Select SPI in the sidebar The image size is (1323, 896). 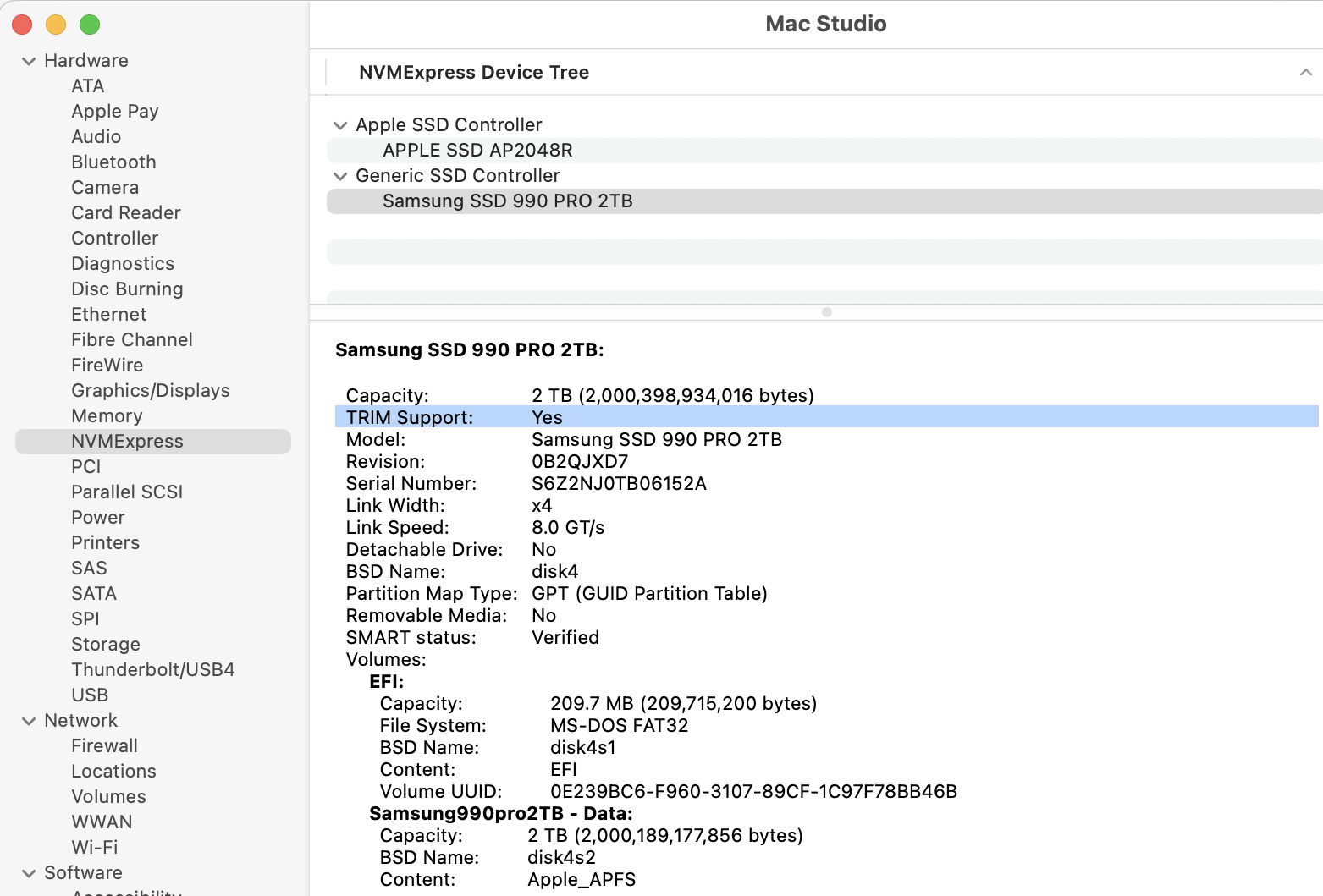[x=85, y=619]
